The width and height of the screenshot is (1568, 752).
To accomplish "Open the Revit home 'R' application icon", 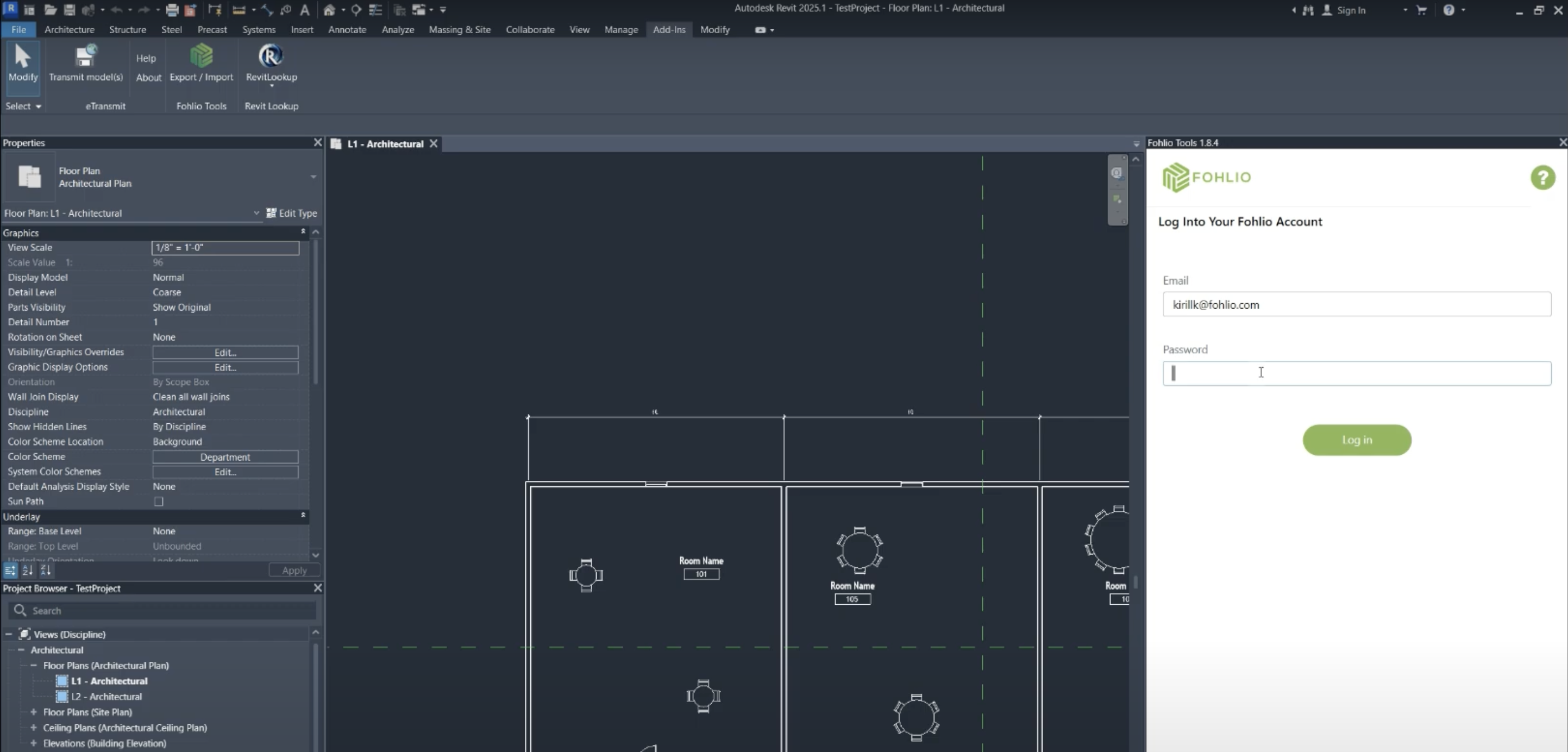I will click(10, 9).
